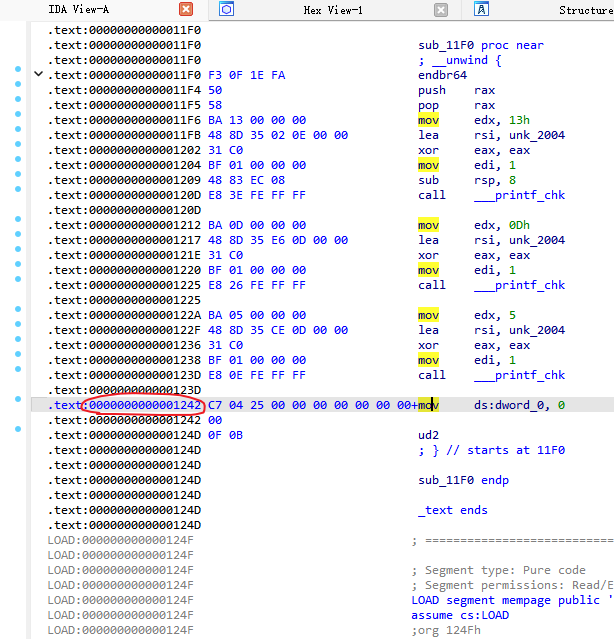
Task: Toggle breakpoint dot at address 11F6
Action: [x=18, y=114]
